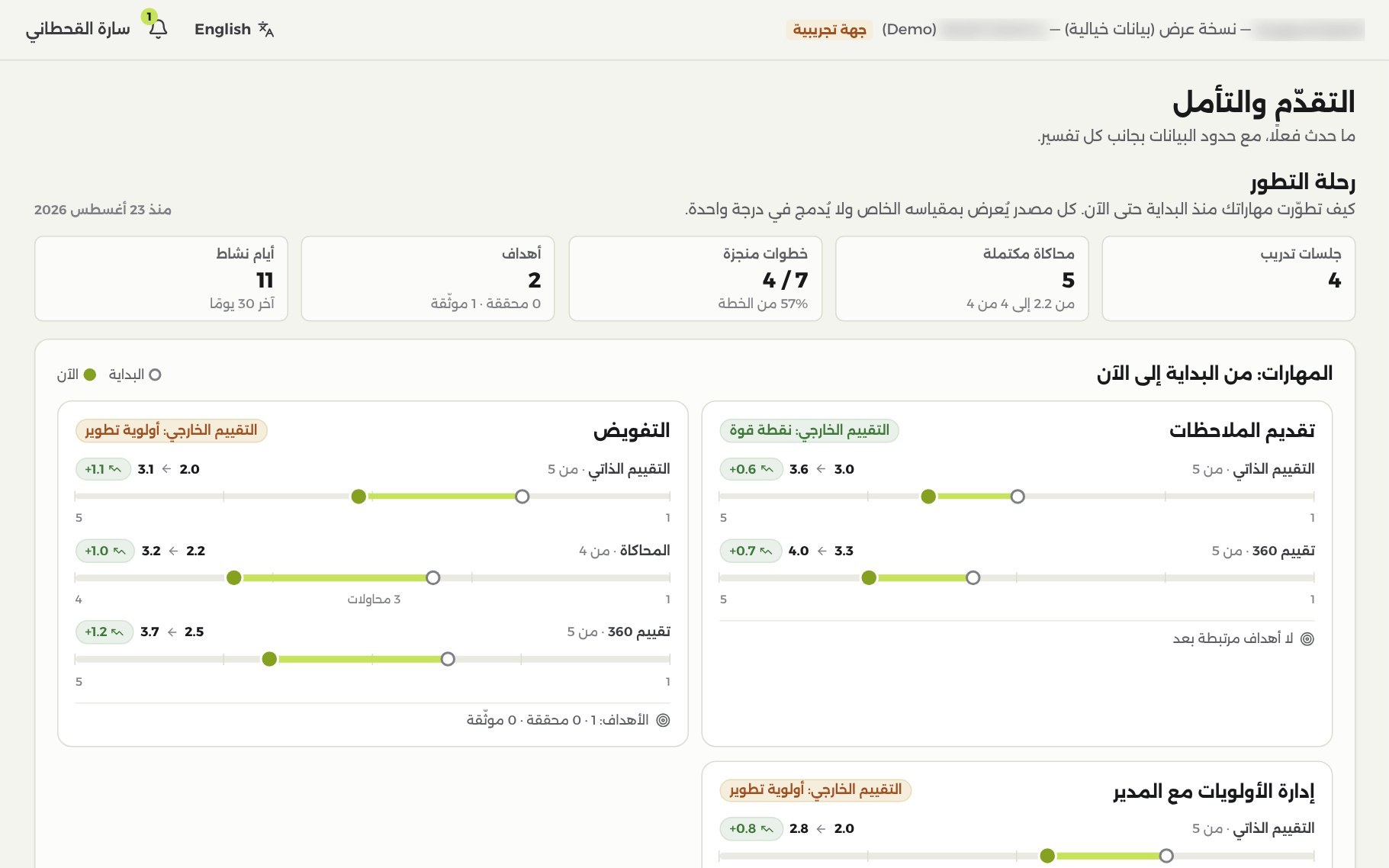The image size is (1389, 868).
Task: Open the أيام نشاط stat card
Action: (161, 278)
